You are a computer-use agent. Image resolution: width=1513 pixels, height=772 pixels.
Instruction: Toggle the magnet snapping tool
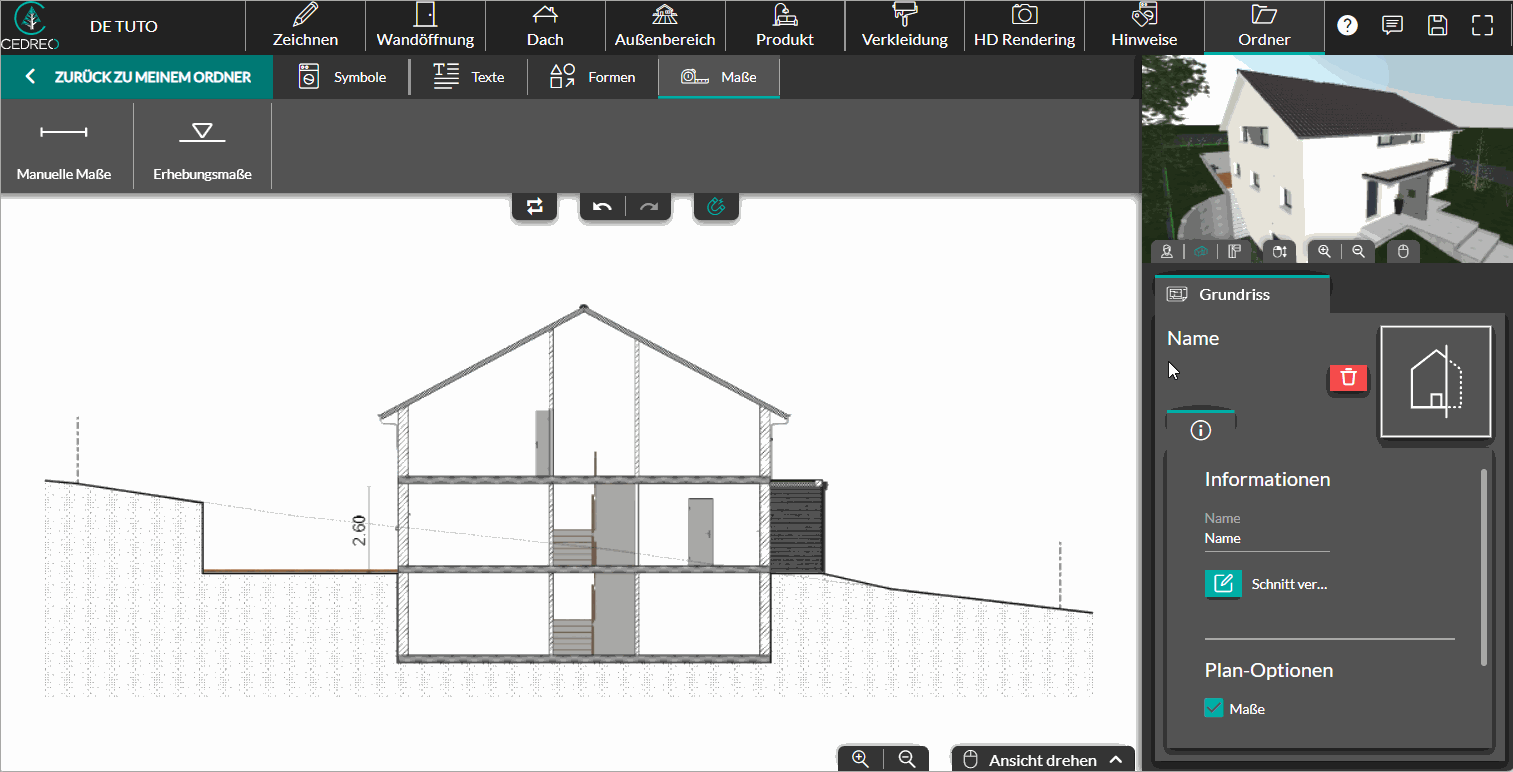716,206
